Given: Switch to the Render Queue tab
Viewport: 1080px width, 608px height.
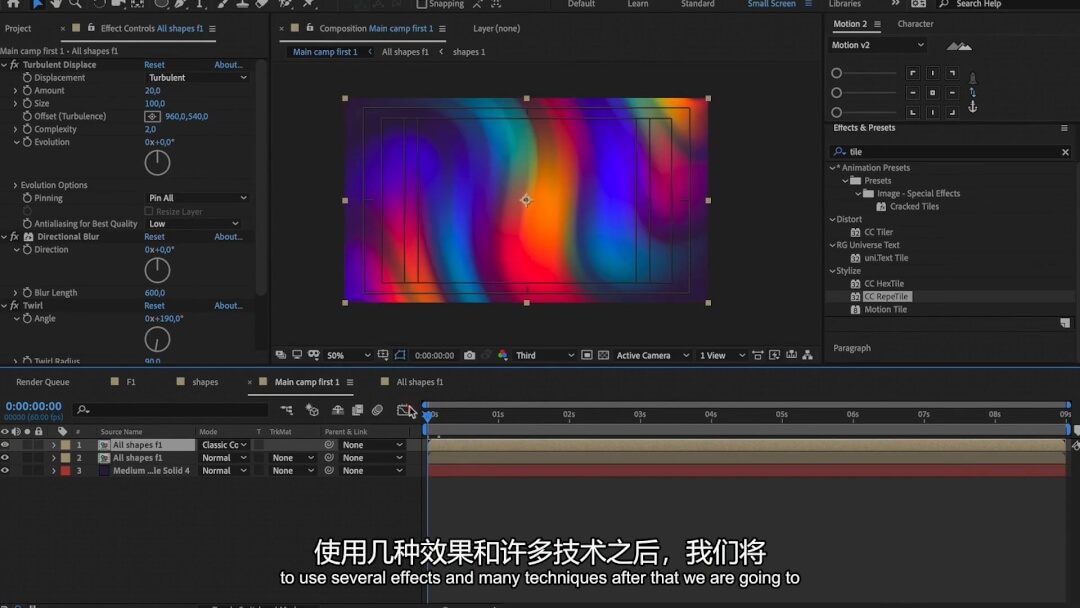Looking at the screenshot, I should [x=43, y=382].
